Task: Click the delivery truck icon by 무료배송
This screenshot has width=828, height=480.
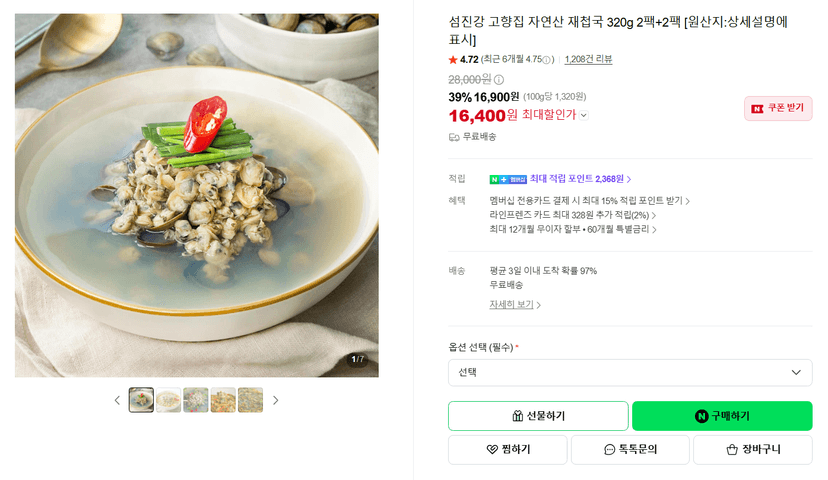Action: (x=454, y=137)
